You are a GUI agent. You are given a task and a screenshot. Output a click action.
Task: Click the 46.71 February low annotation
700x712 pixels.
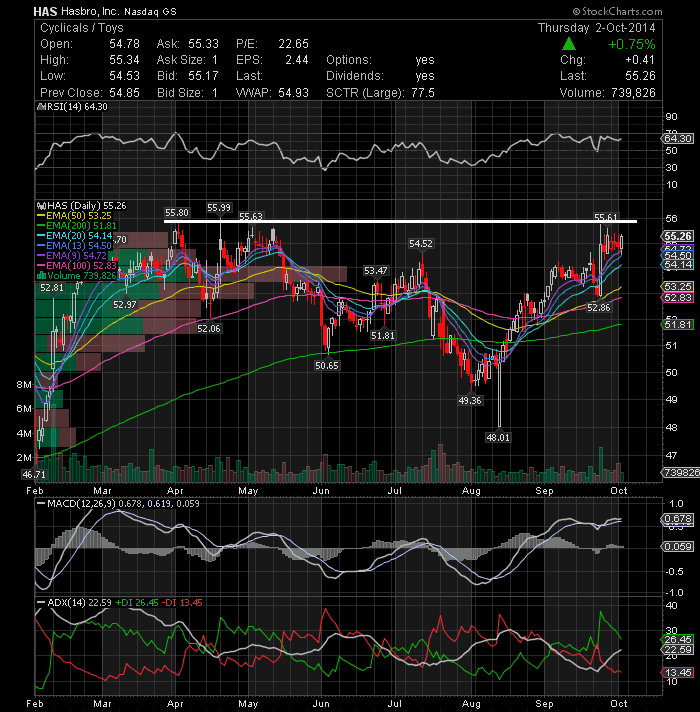(34, 475)
